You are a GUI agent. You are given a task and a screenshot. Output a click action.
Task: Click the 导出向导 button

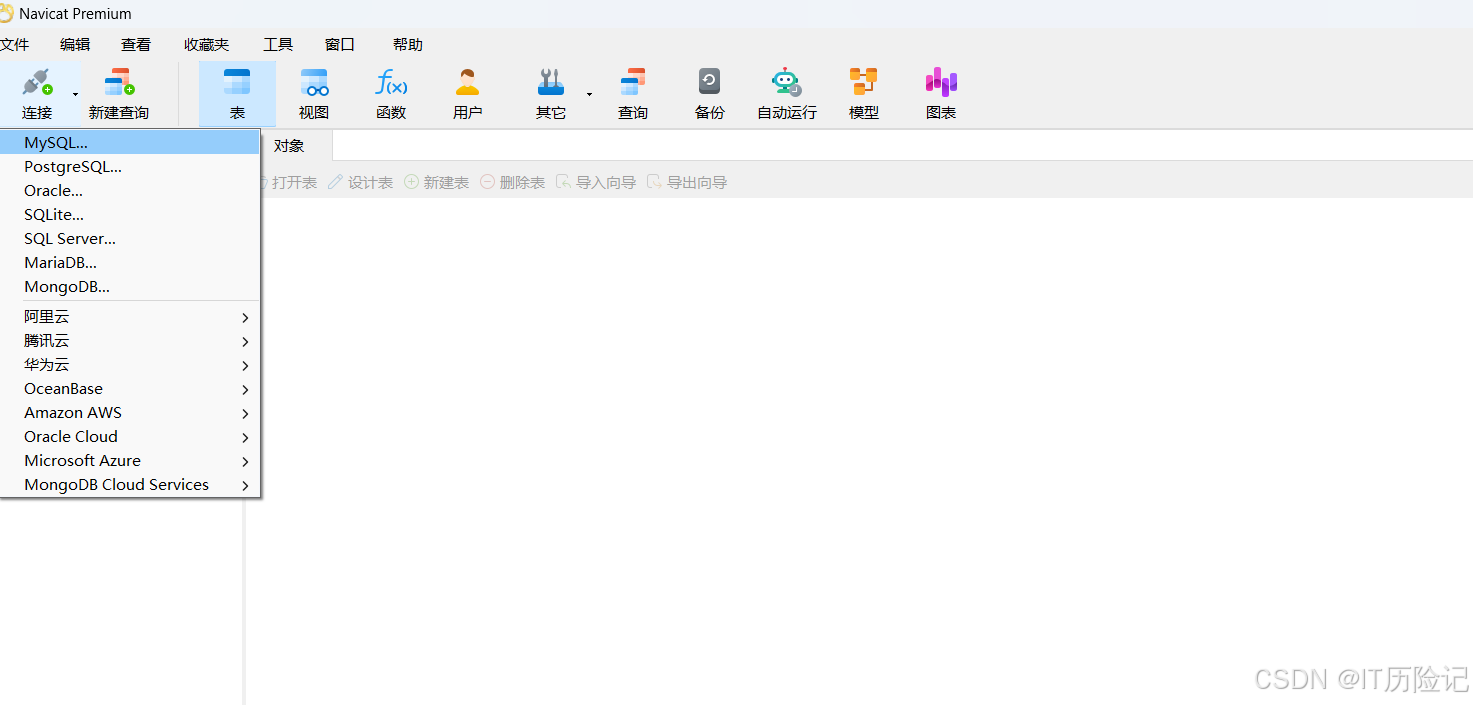(x=687, y=183)
